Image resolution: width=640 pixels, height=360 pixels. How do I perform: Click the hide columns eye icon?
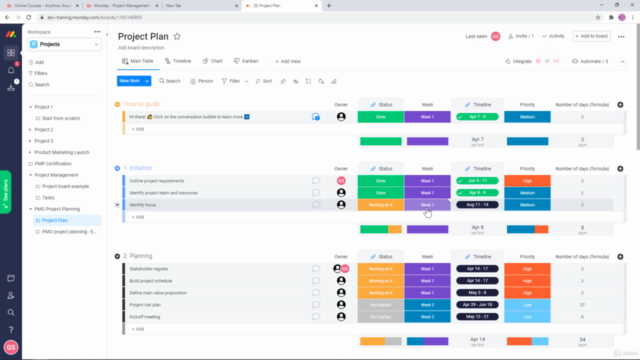(x=296, y=81)
